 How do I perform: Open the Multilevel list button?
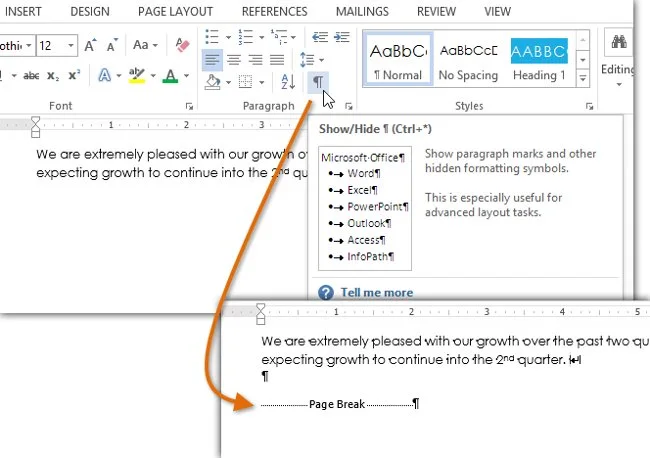[279, 37]
